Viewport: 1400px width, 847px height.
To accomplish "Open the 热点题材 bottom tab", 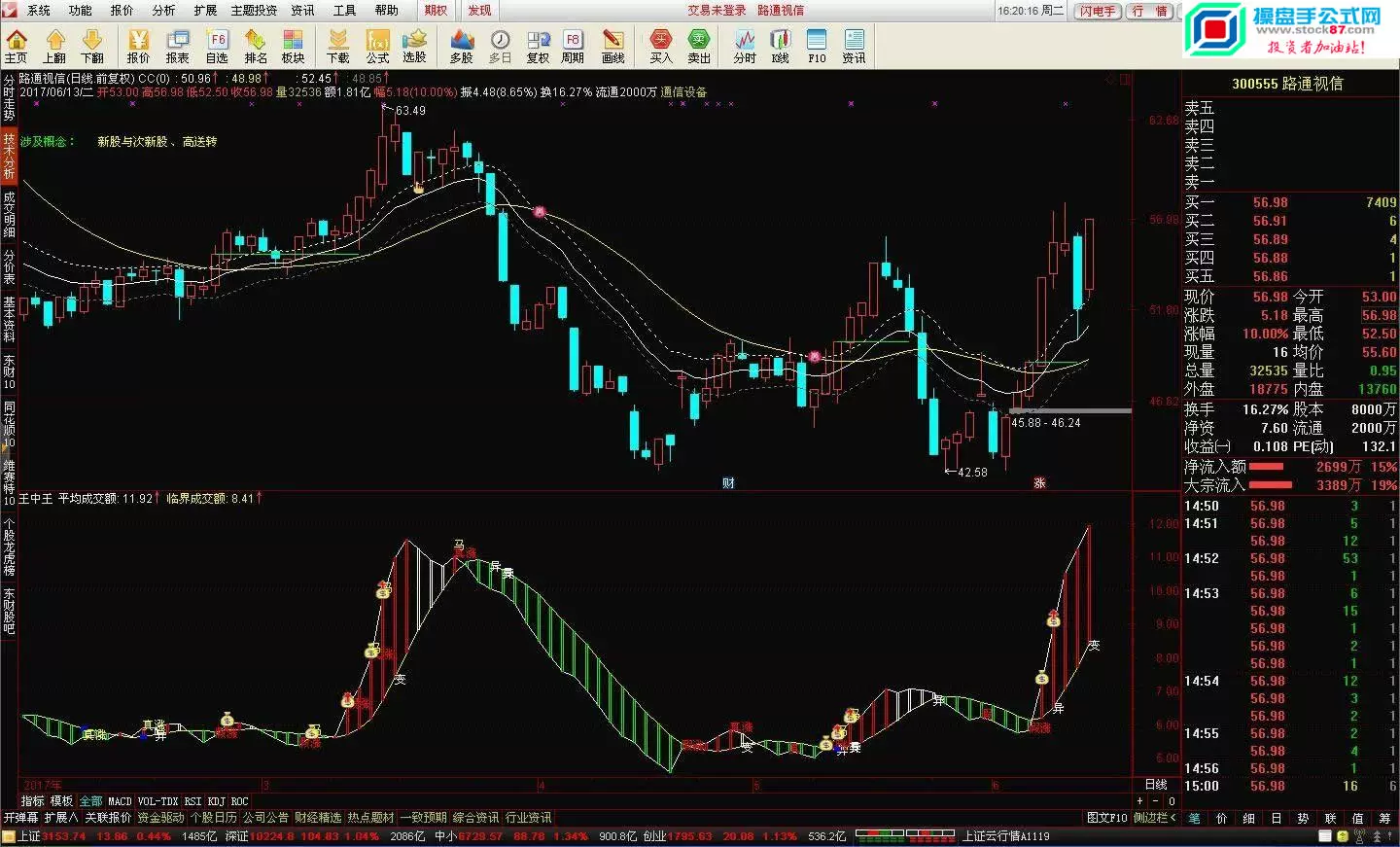I will point(370,818).
